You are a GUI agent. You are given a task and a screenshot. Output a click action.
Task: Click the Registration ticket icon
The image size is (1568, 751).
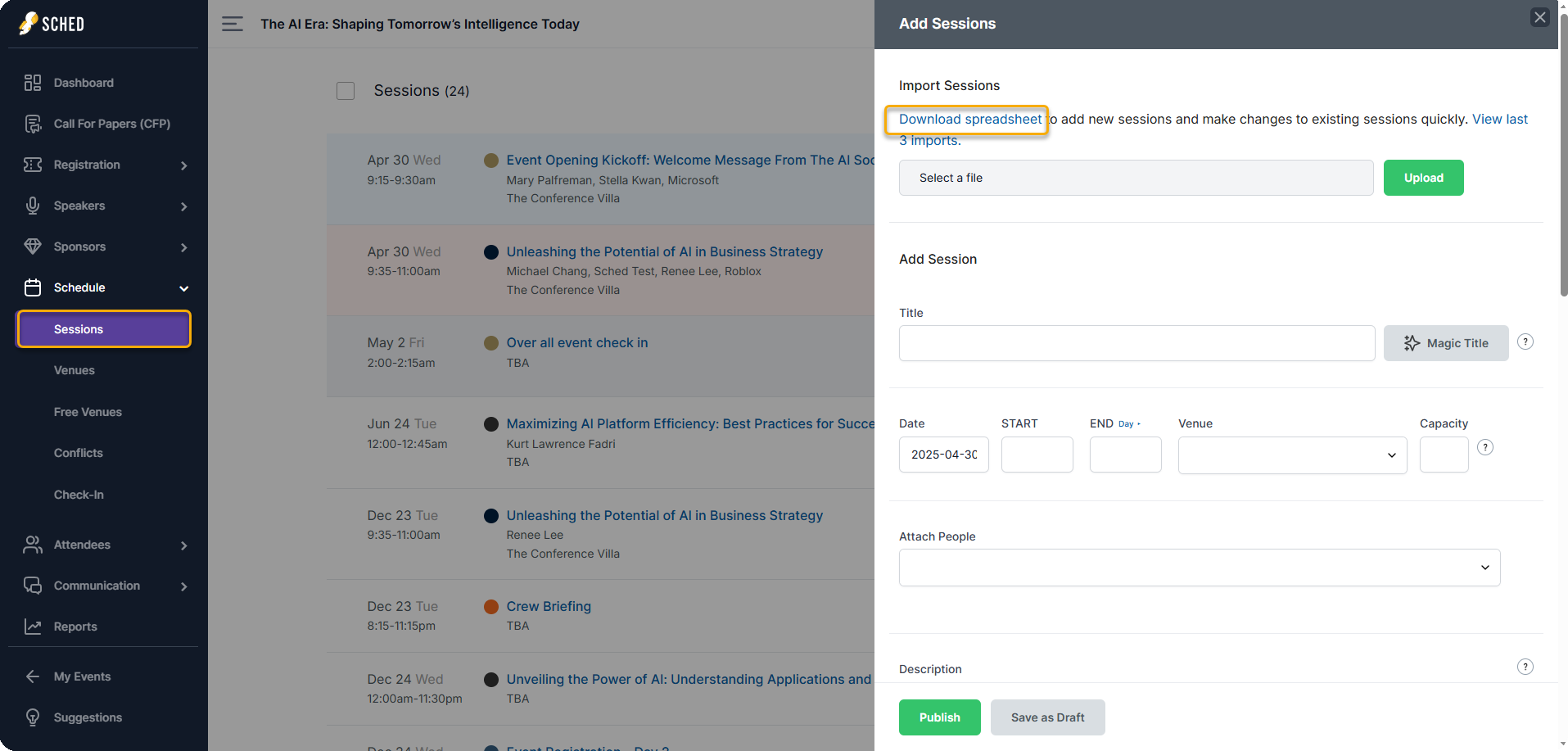coord(33,165)
